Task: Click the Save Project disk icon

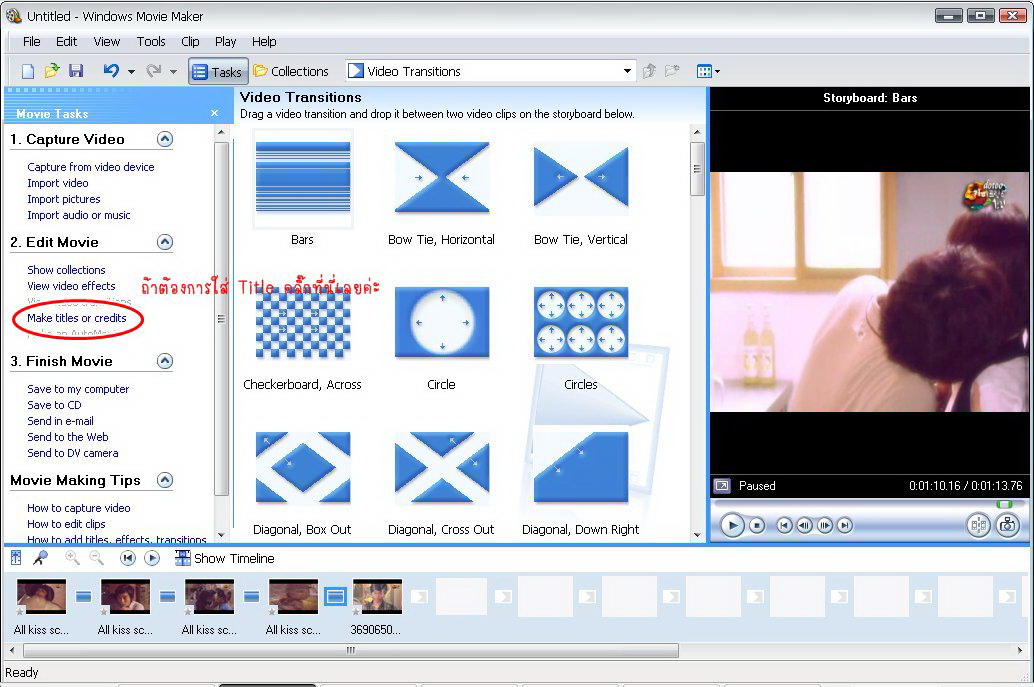Action: pyautogui.click(x=76, y=71)
